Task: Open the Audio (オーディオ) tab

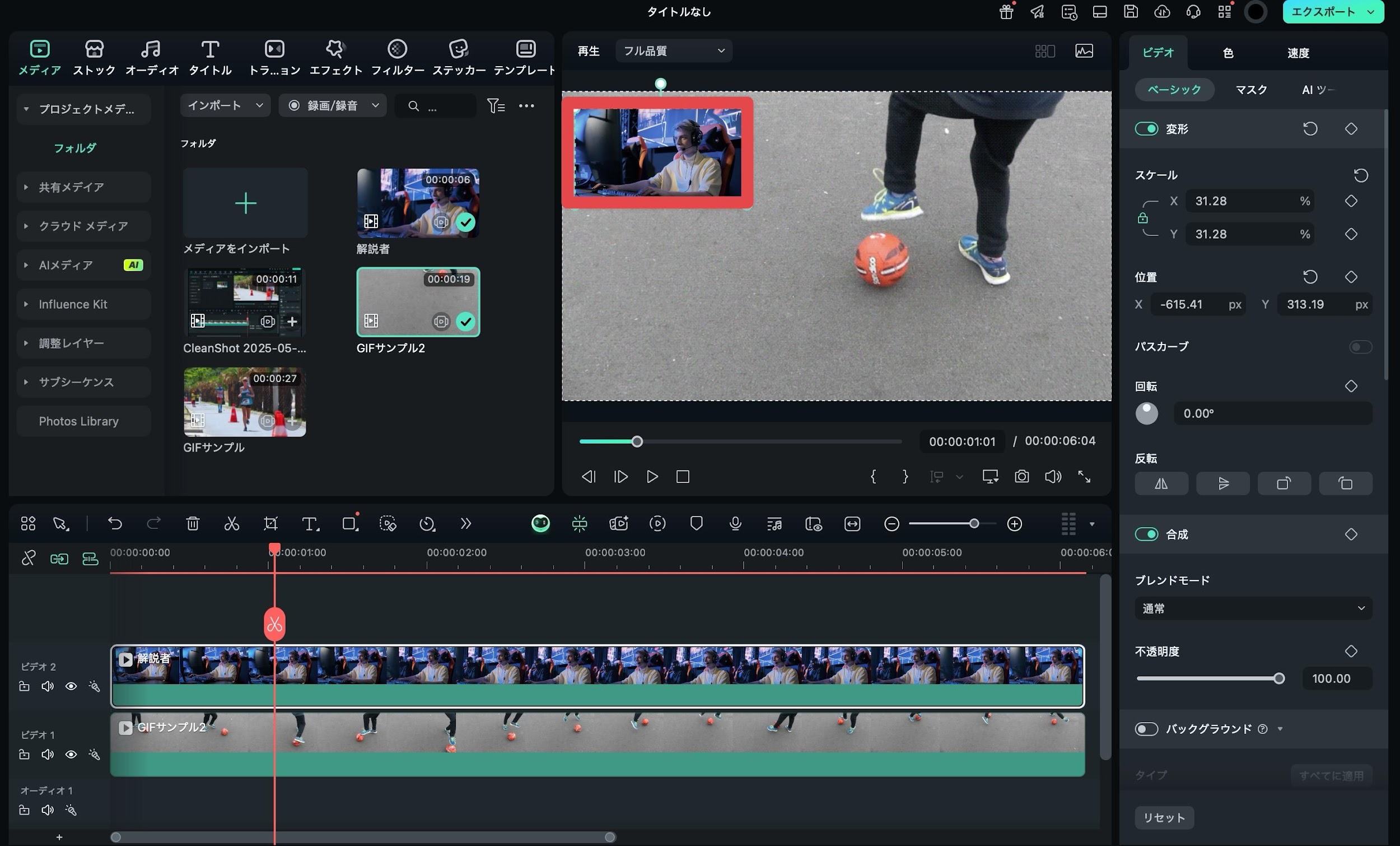Action: [151, 57]
